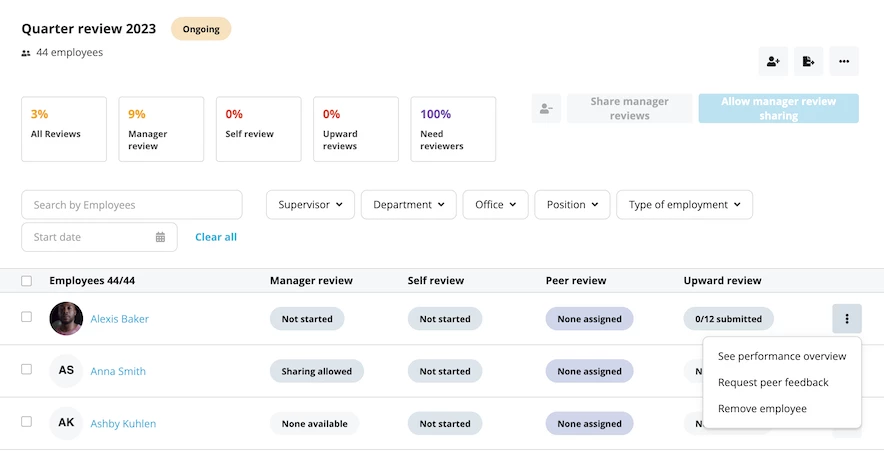Image resolution: width=884 pixels, height=451 pixels.
Task: Click Alexis Baker's vertical dots menu icon
Action: click(x=847, y=319)
